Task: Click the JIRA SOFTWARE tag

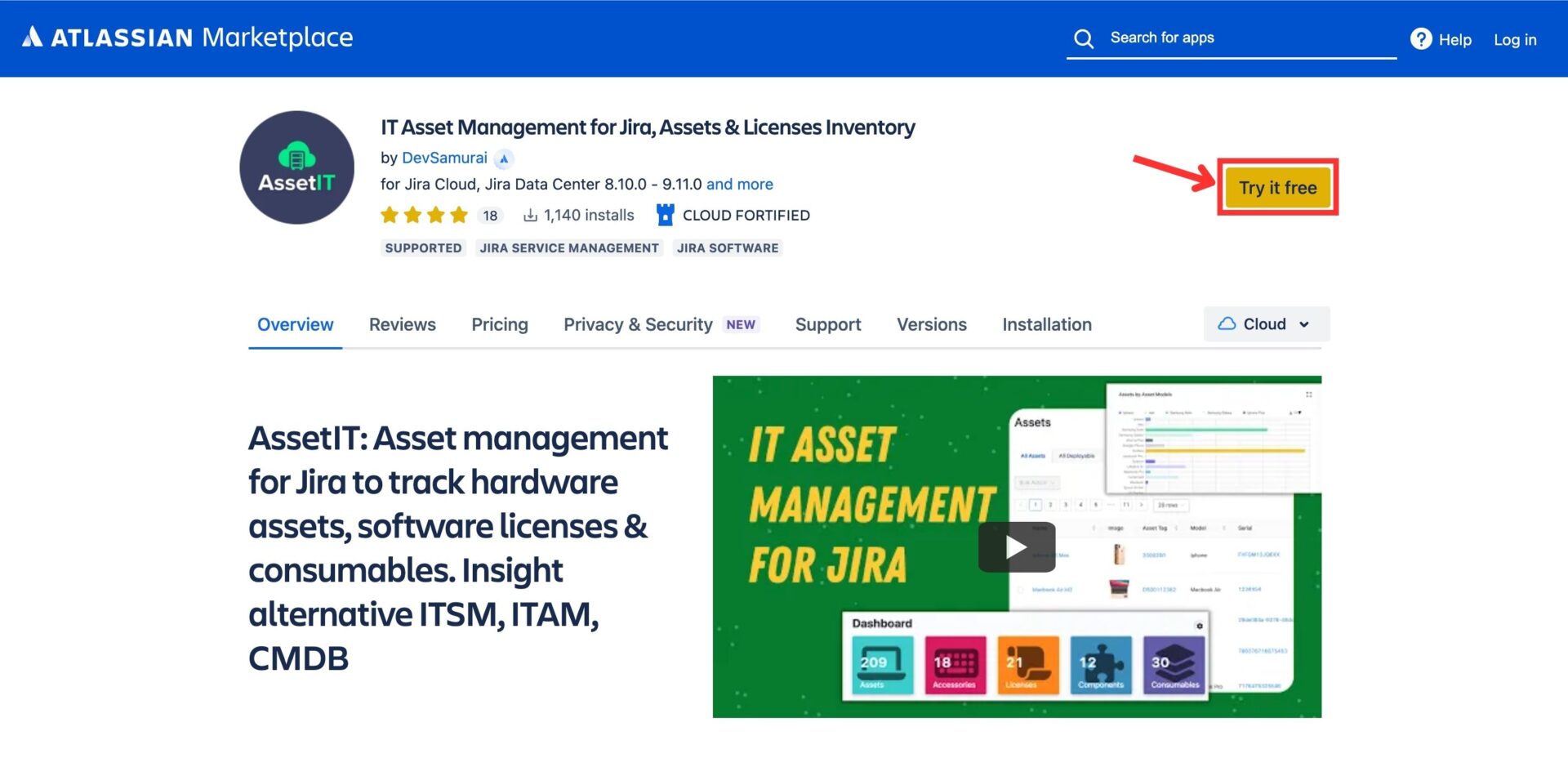Action: coord(728,247)
